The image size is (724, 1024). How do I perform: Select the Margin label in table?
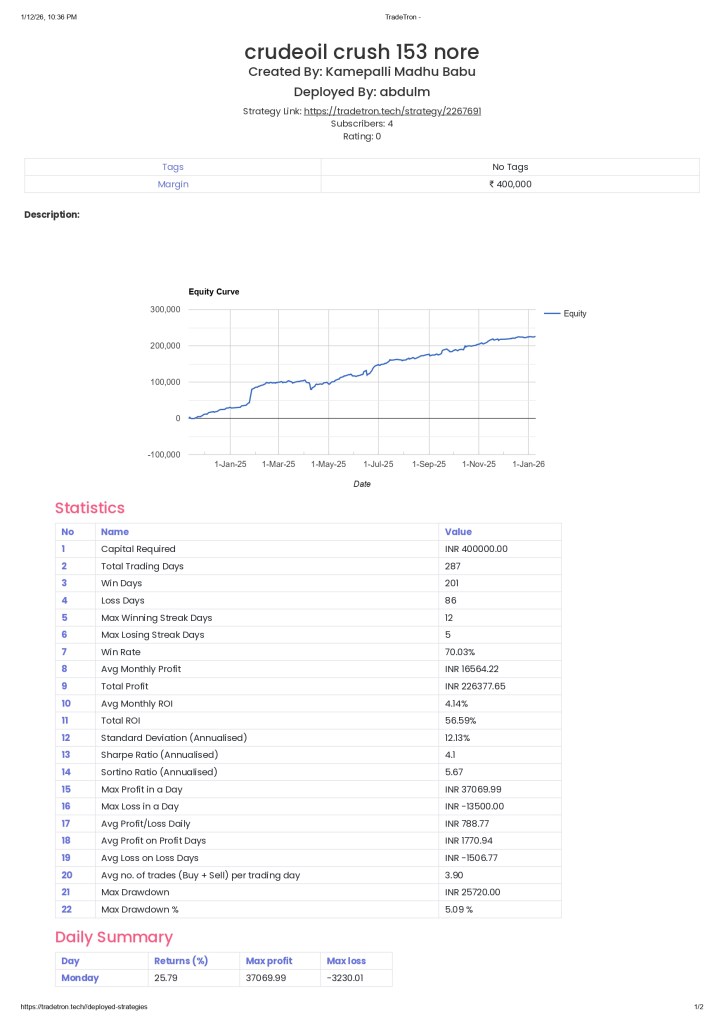(x=173, y=184)
